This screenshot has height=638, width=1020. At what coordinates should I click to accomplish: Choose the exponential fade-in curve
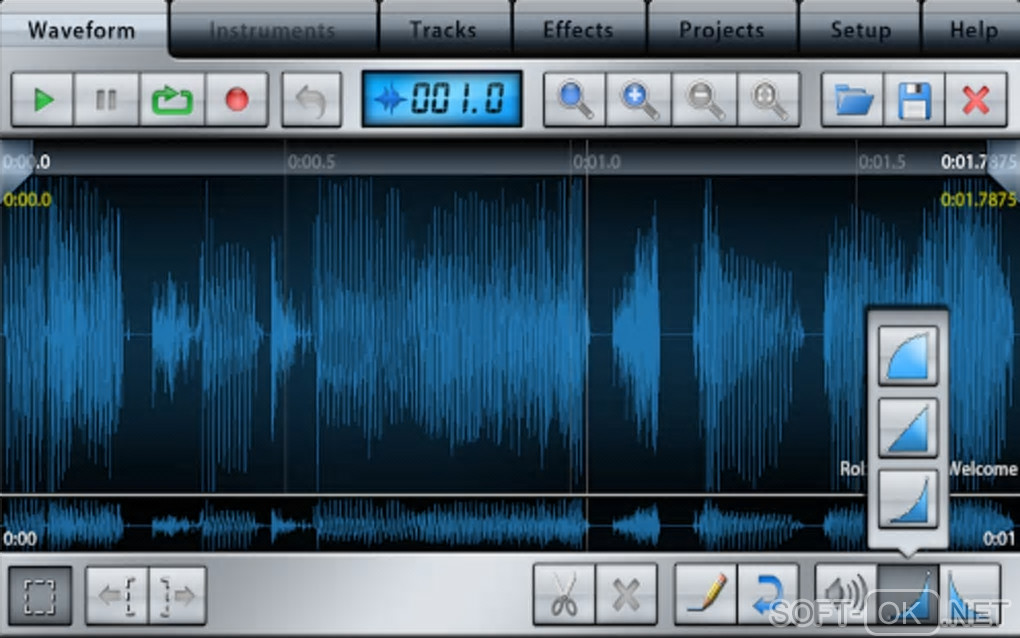pos(908,499)
